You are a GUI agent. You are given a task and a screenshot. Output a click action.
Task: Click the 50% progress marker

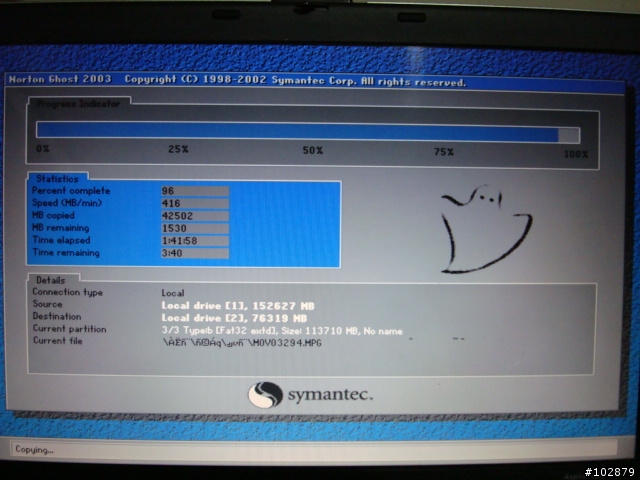tap(313, 150)
